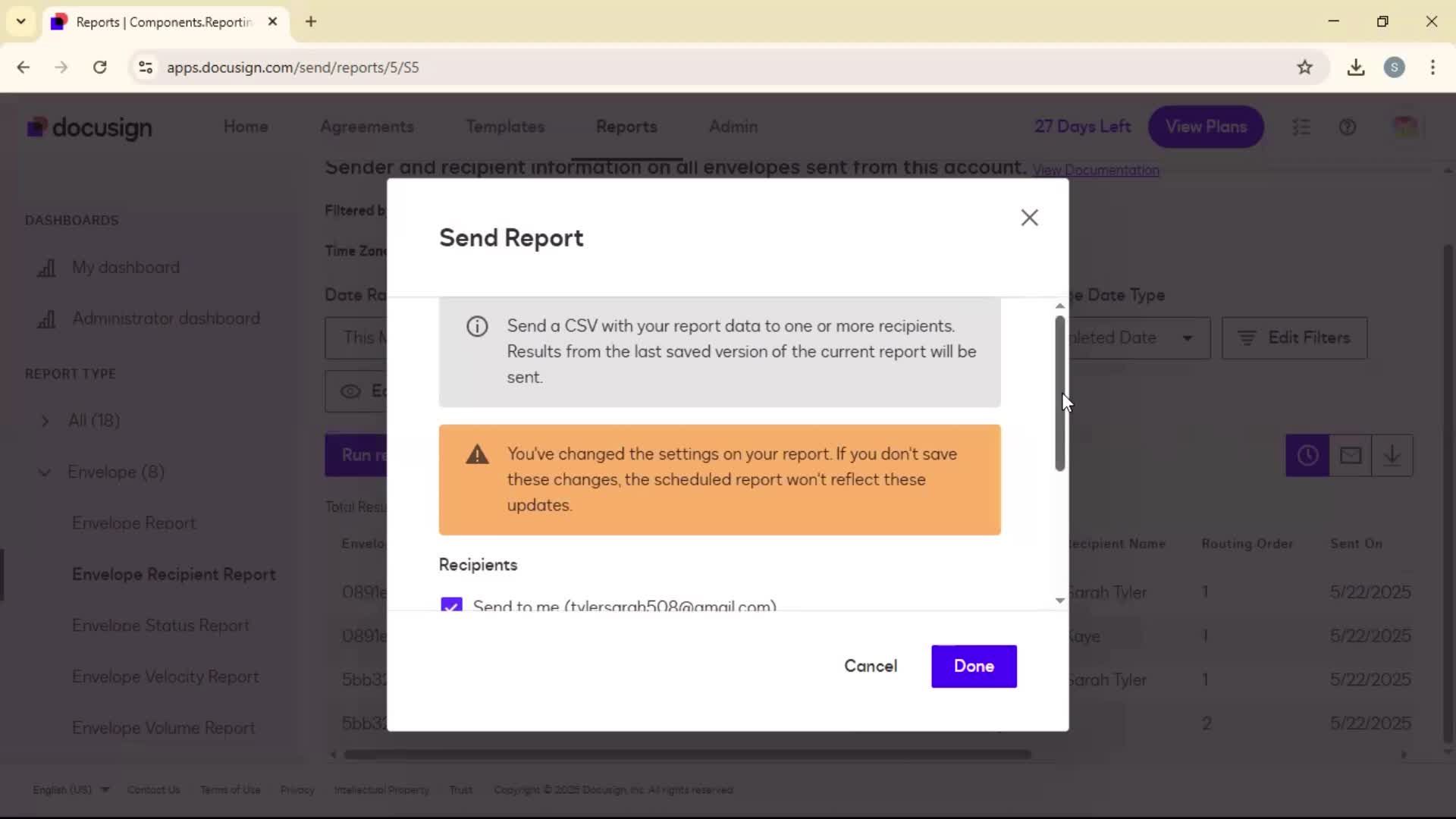Sort by Recipient Name column header
The image size is (1456, 819).
pos(1117,544)
